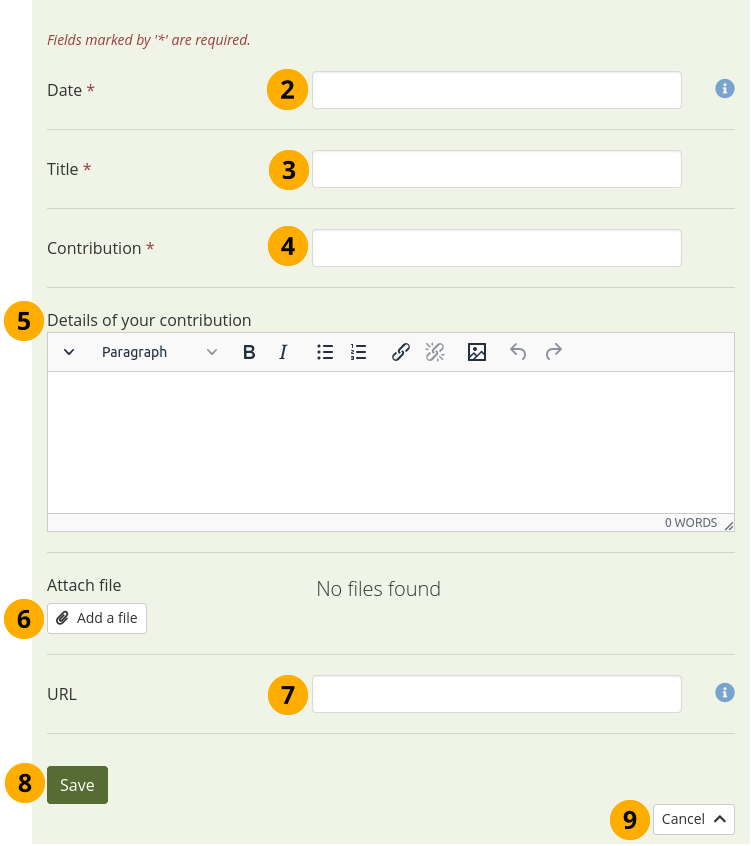Click the Add a file button
This screenshot has width=751, height=846.
click(x=97, y=618)
